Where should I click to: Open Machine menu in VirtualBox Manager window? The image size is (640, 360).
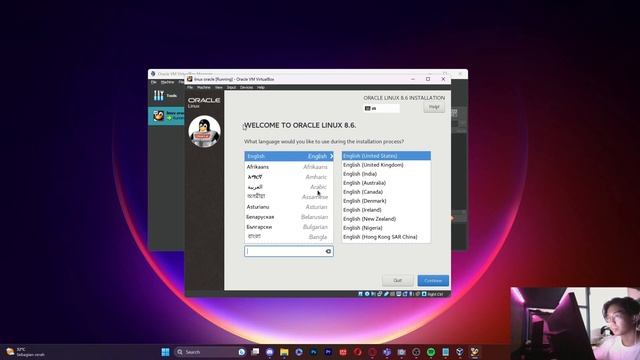[167, 82]
